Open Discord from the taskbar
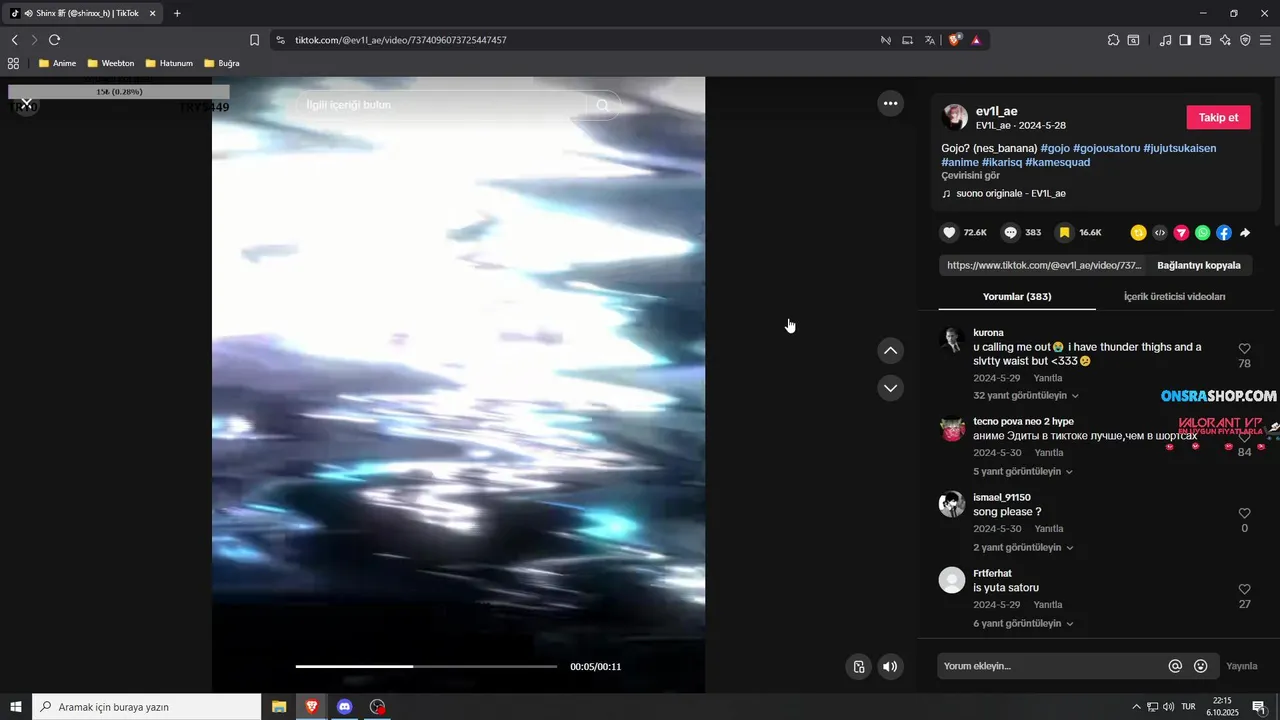This screenshot has height=720, width=1280. [x=345, y=707]
